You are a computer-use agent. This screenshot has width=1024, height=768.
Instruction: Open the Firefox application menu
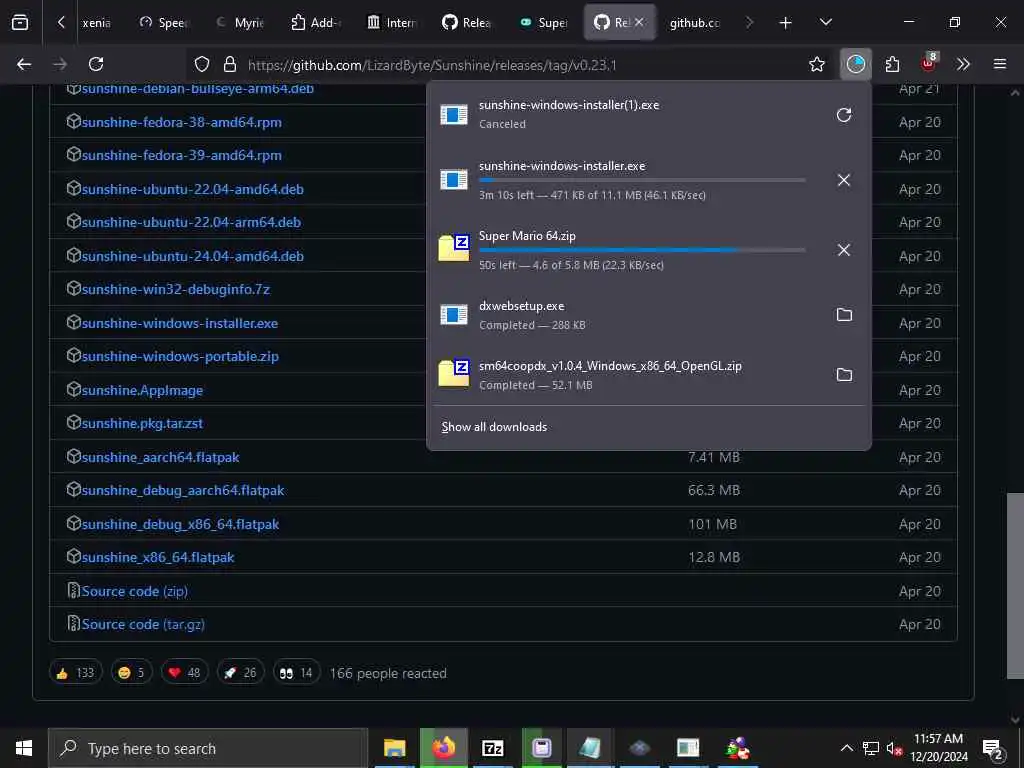pyautogui.click(x=999, y=64)
